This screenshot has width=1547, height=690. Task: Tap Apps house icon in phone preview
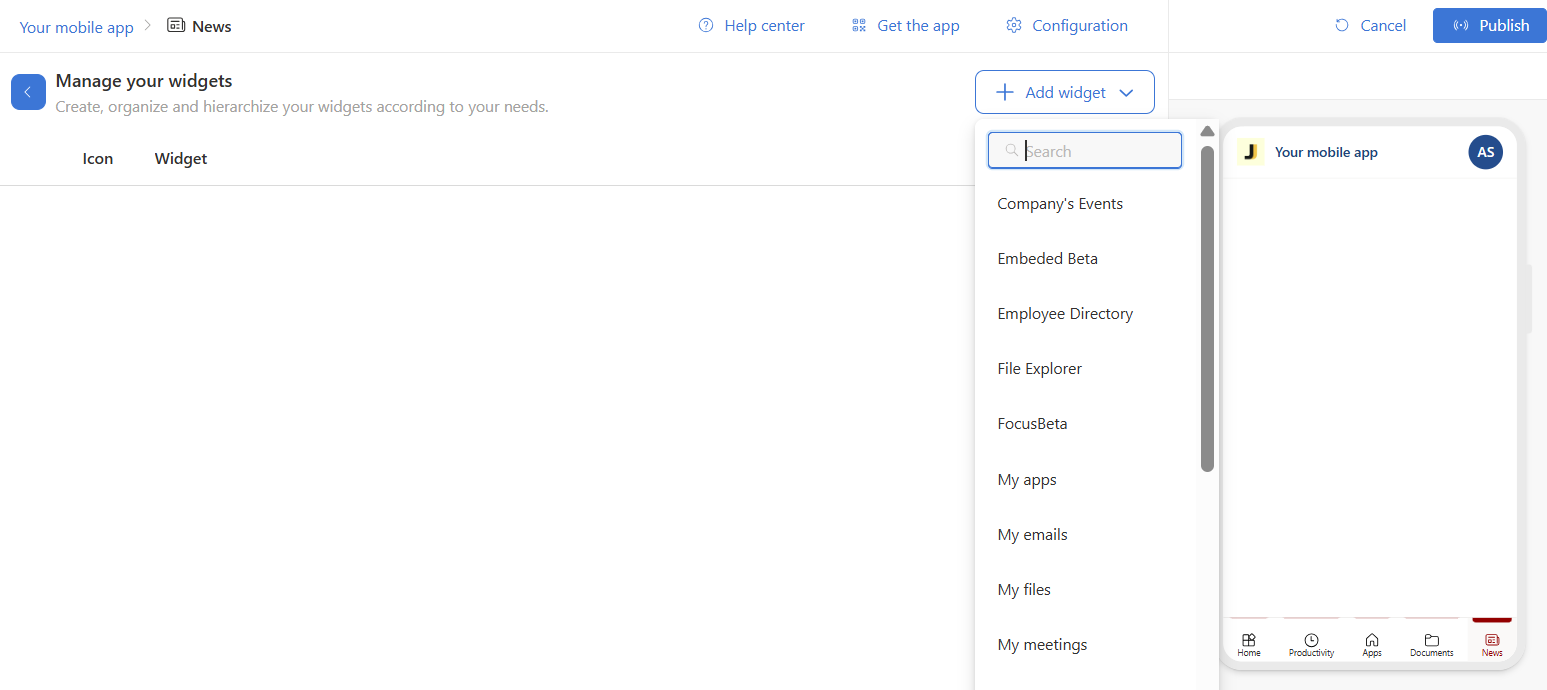point(1372,640)
